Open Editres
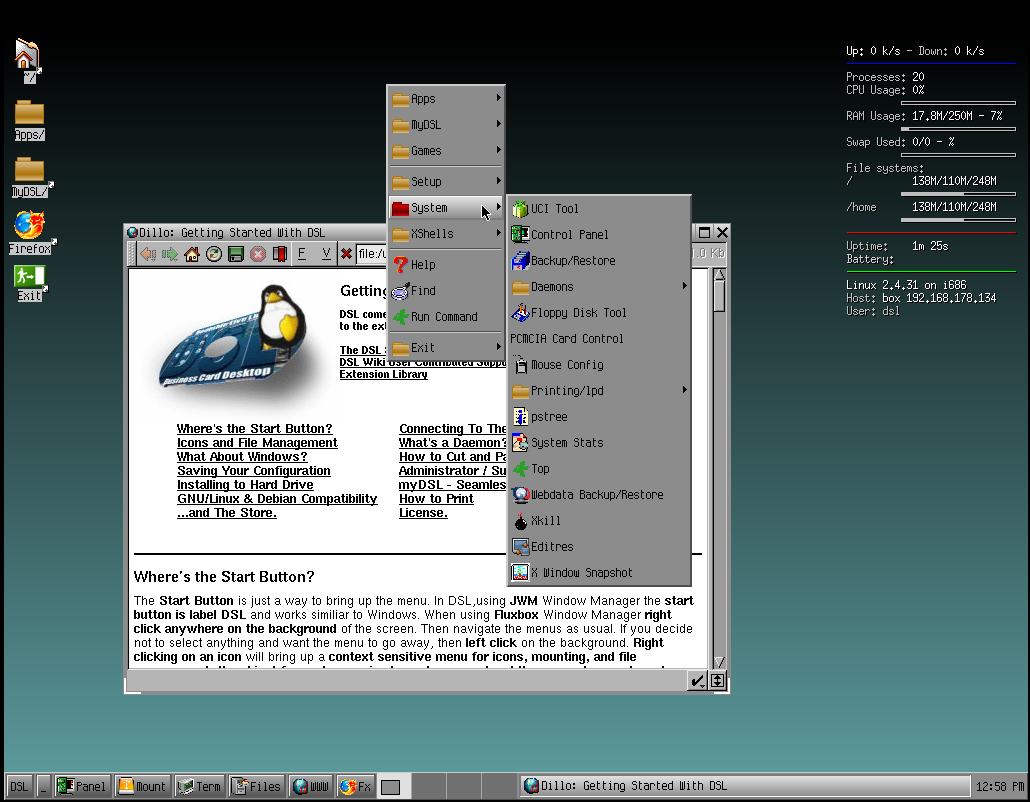 click(599, 546)
